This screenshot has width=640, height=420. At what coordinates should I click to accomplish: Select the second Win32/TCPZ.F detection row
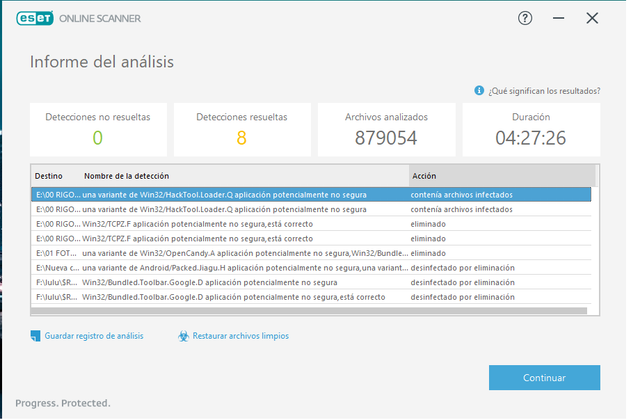(x=311, y=239)
